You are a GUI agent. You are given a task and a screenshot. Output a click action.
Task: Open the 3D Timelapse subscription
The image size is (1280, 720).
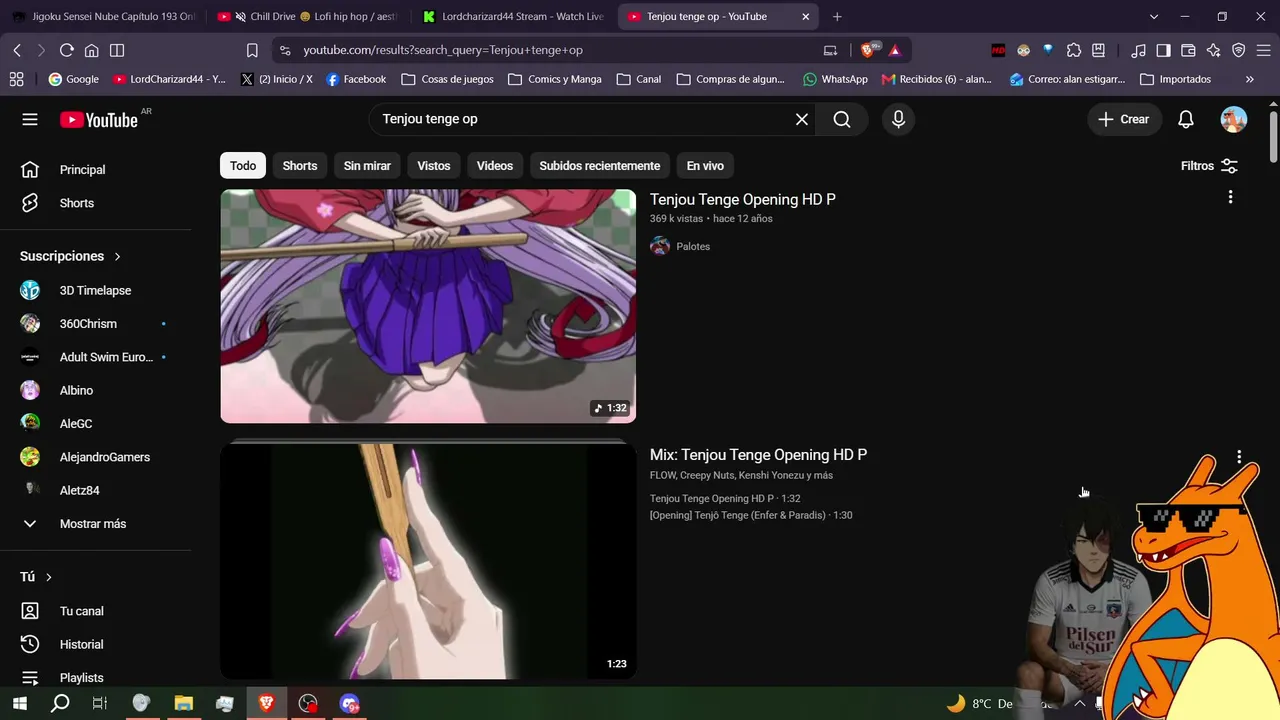tap(96, 290)
